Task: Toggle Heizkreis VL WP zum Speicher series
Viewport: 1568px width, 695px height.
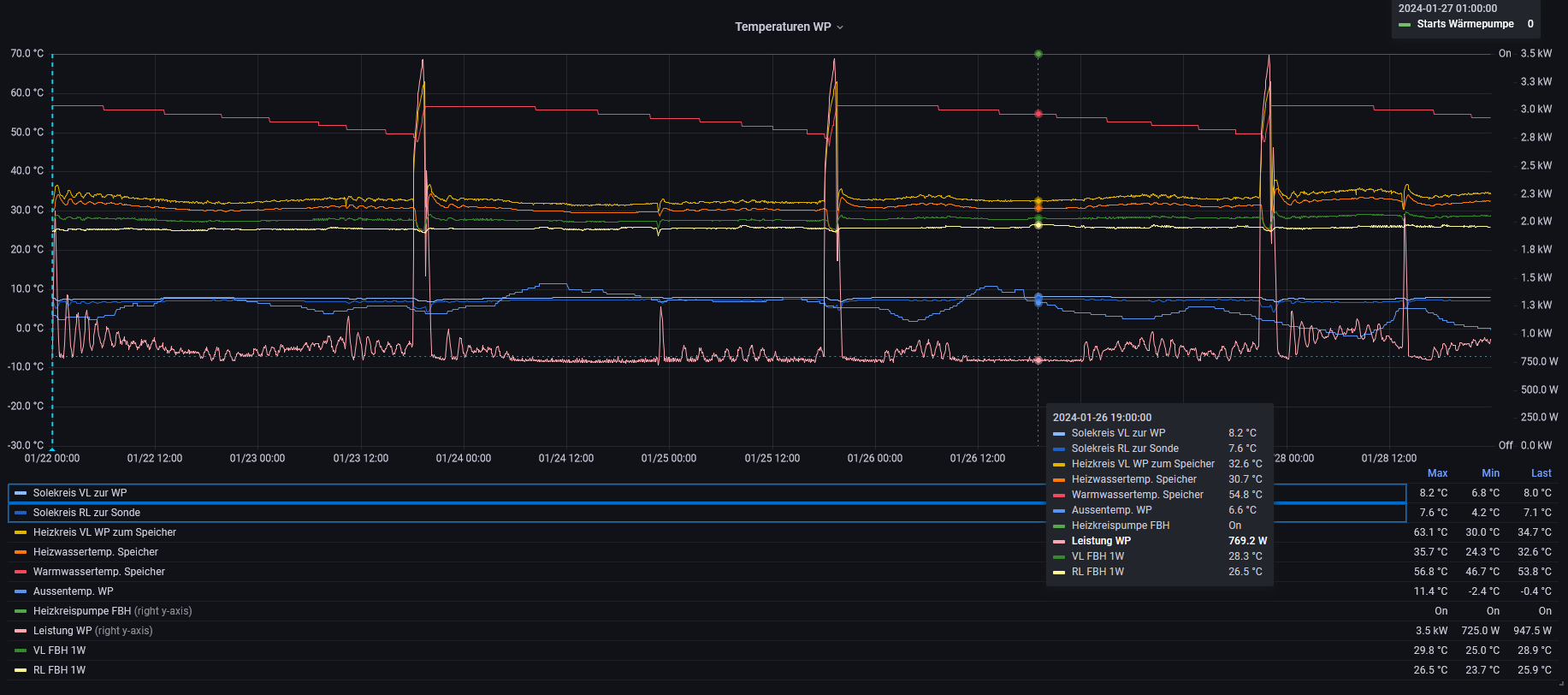Action: [104, 532]
